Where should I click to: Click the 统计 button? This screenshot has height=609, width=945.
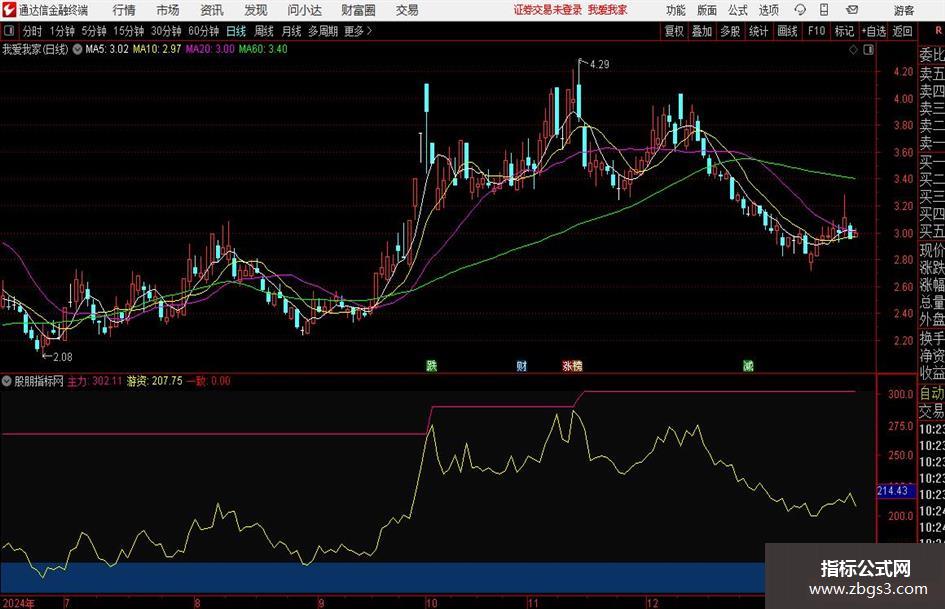759,31
